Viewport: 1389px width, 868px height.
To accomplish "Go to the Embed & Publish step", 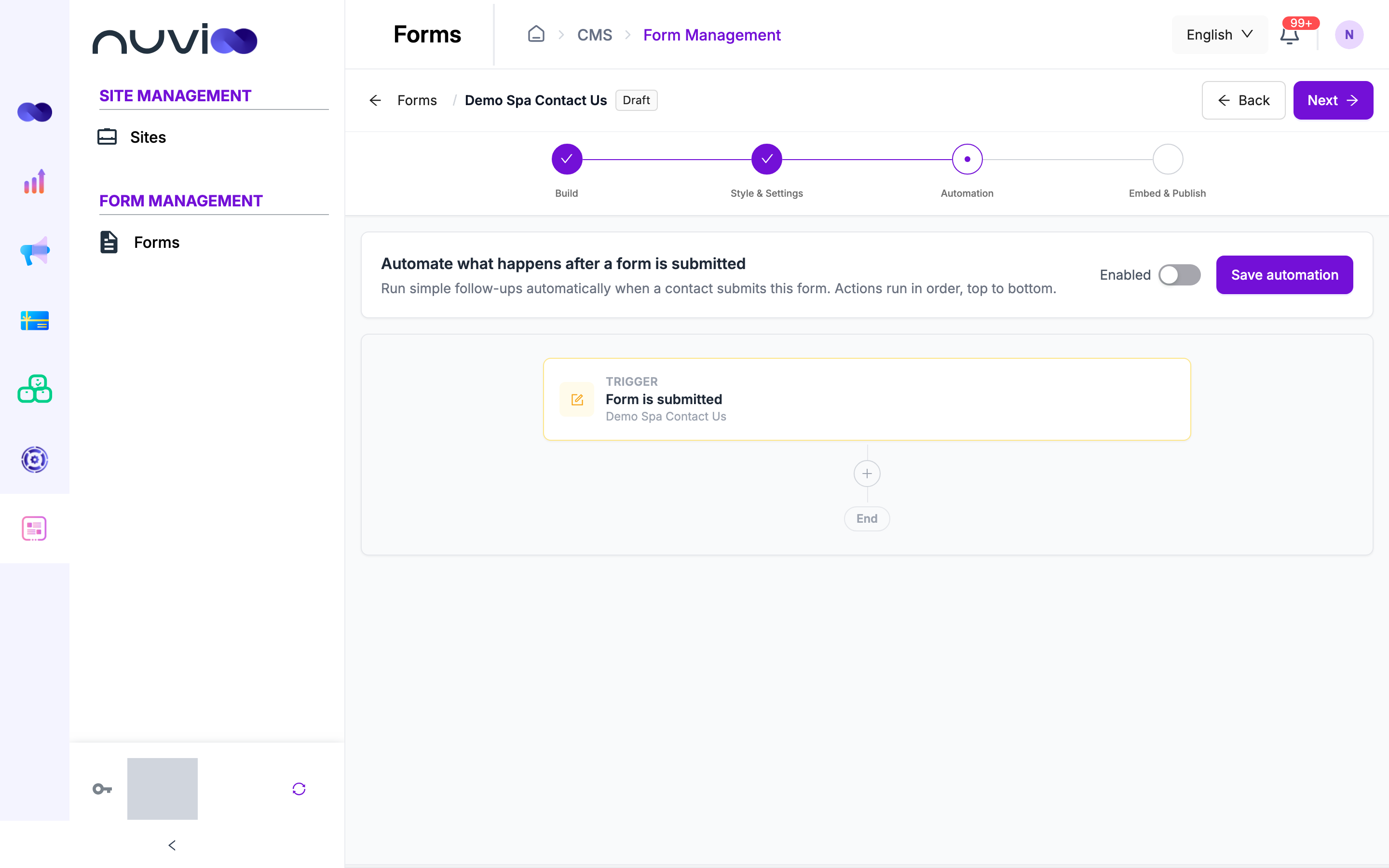I will (x=1168, y=159).
